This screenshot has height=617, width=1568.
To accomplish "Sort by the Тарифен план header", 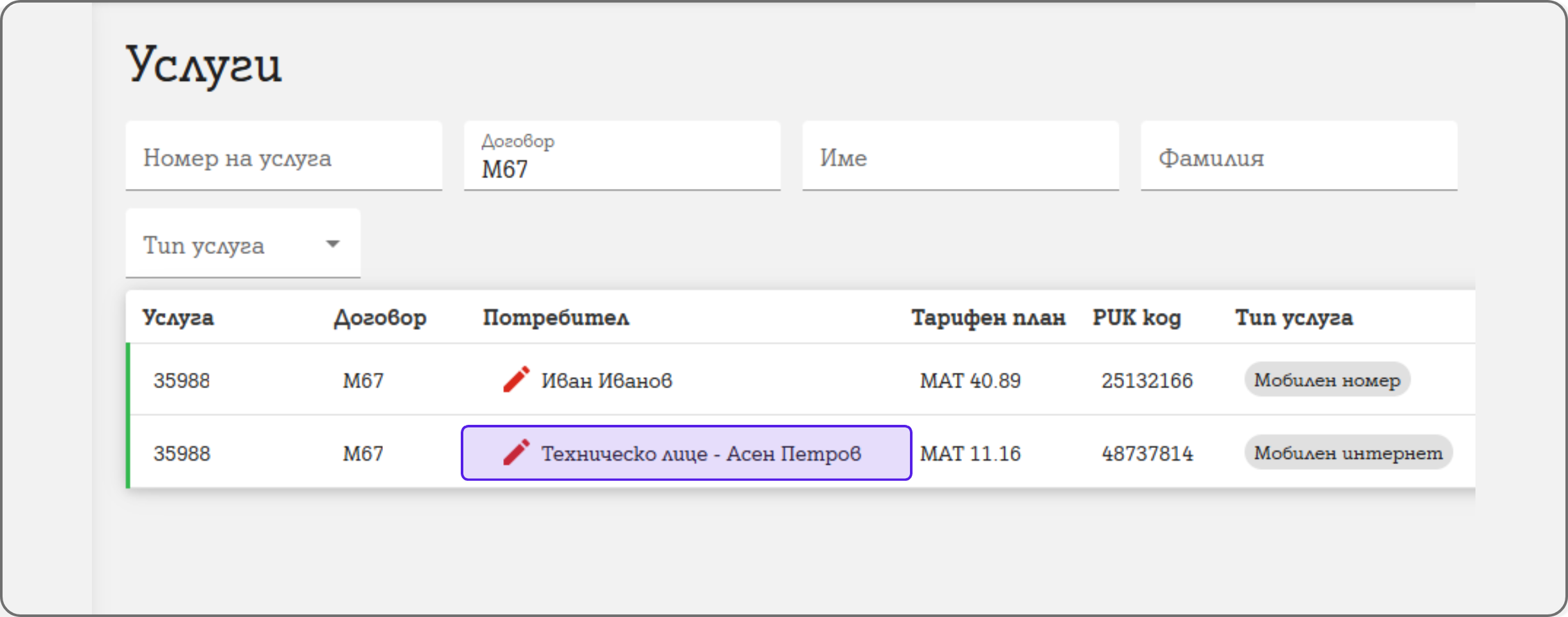I will (x=988, y=317).
